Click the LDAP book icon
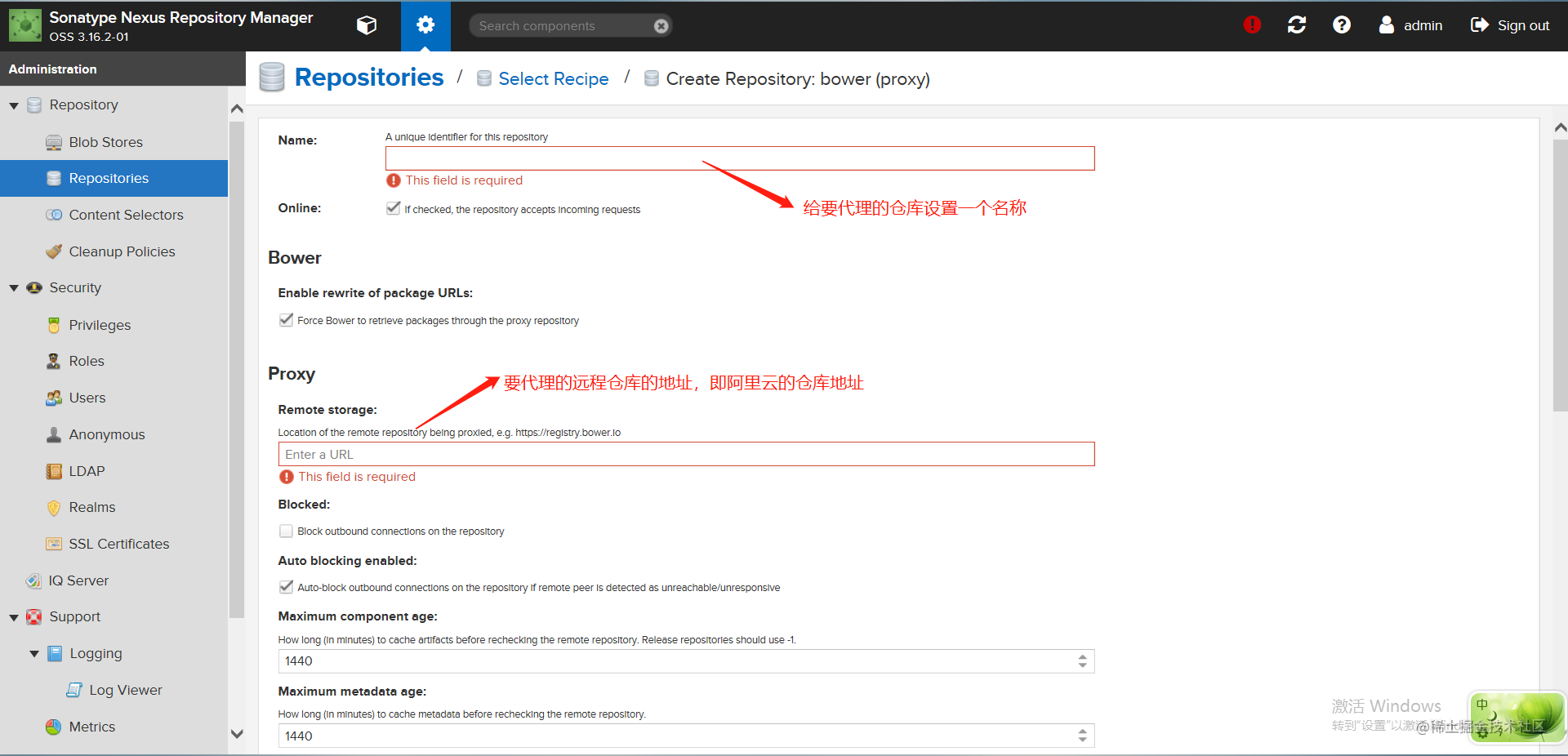This screenshot has width=1568, height=756. [54, 471]
